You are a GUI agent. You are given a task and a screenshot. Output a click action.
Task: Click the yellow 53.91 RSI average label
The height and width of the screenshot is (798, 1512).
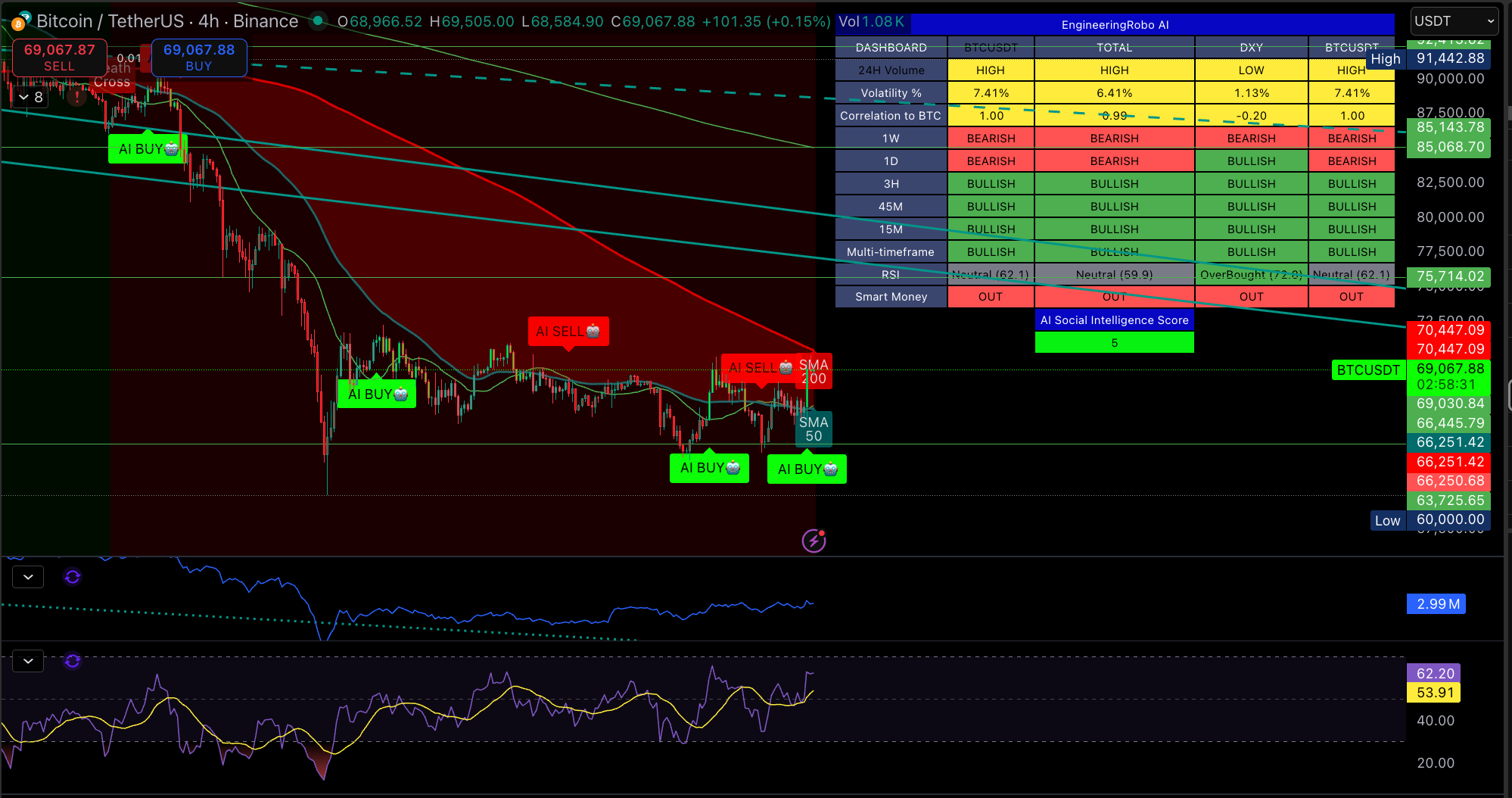pyautogui.click(x=1433, y=692)
